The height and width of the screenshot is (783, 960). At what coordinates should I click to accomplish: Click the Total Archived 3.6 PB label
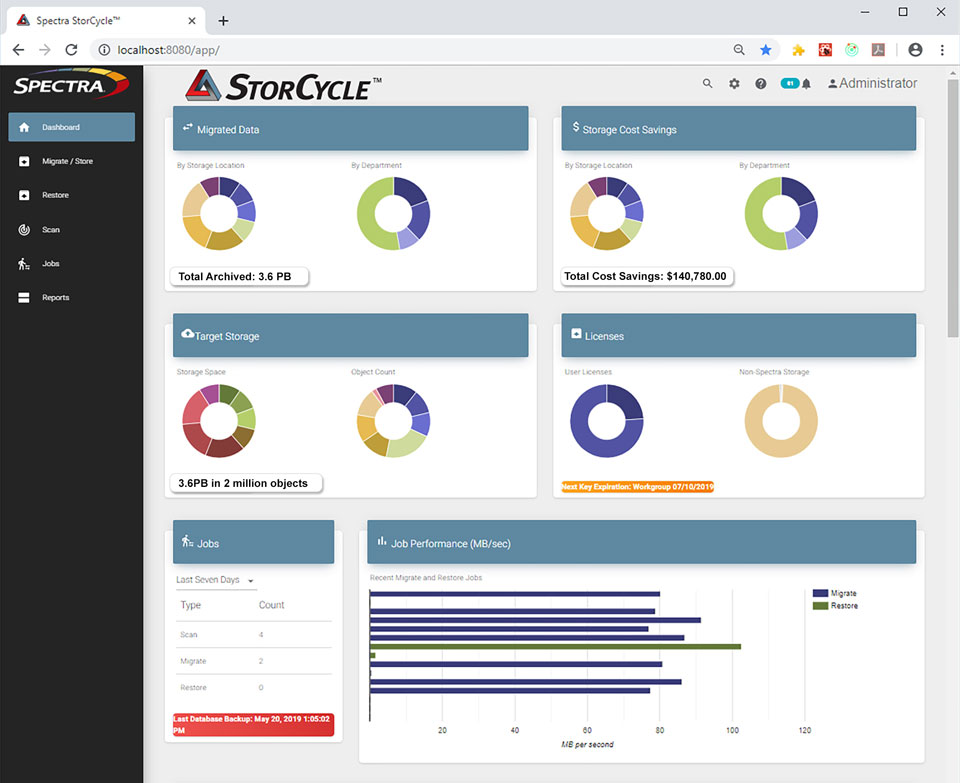coord(239,277)
